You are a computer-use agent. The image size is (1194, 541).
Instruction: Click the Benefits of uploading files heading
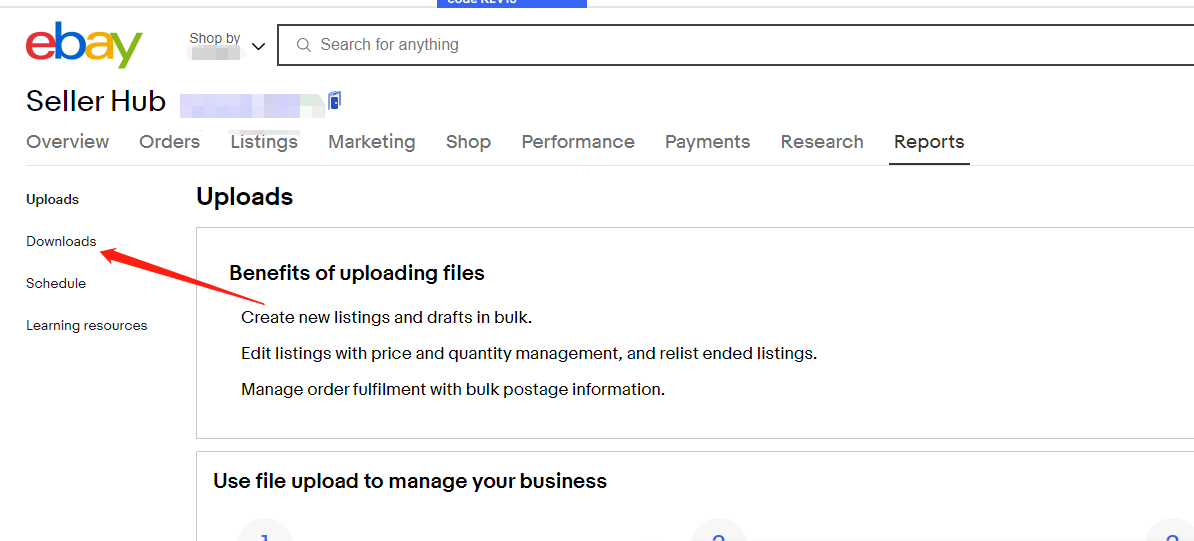(x=357, y=273)
